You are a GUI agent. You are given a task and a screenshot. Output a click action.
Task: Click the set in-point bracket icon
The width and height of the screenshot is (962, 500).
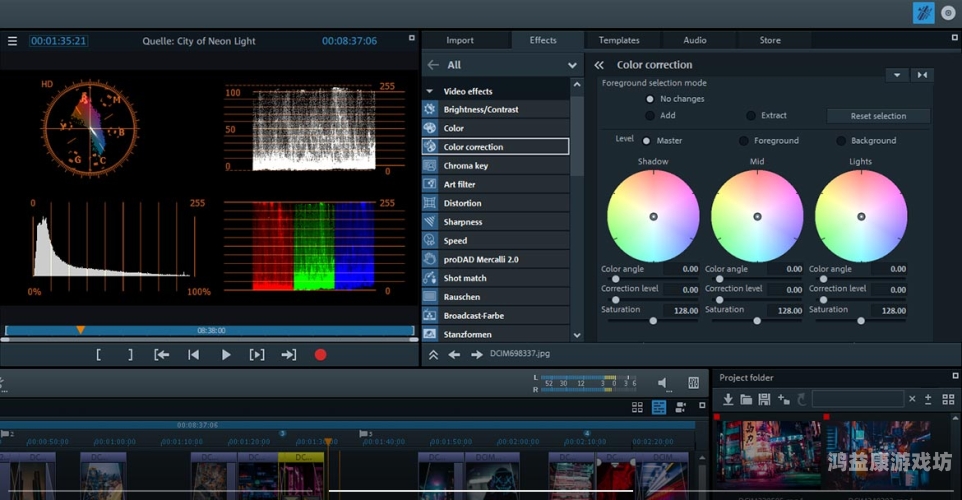coord(98,355)
